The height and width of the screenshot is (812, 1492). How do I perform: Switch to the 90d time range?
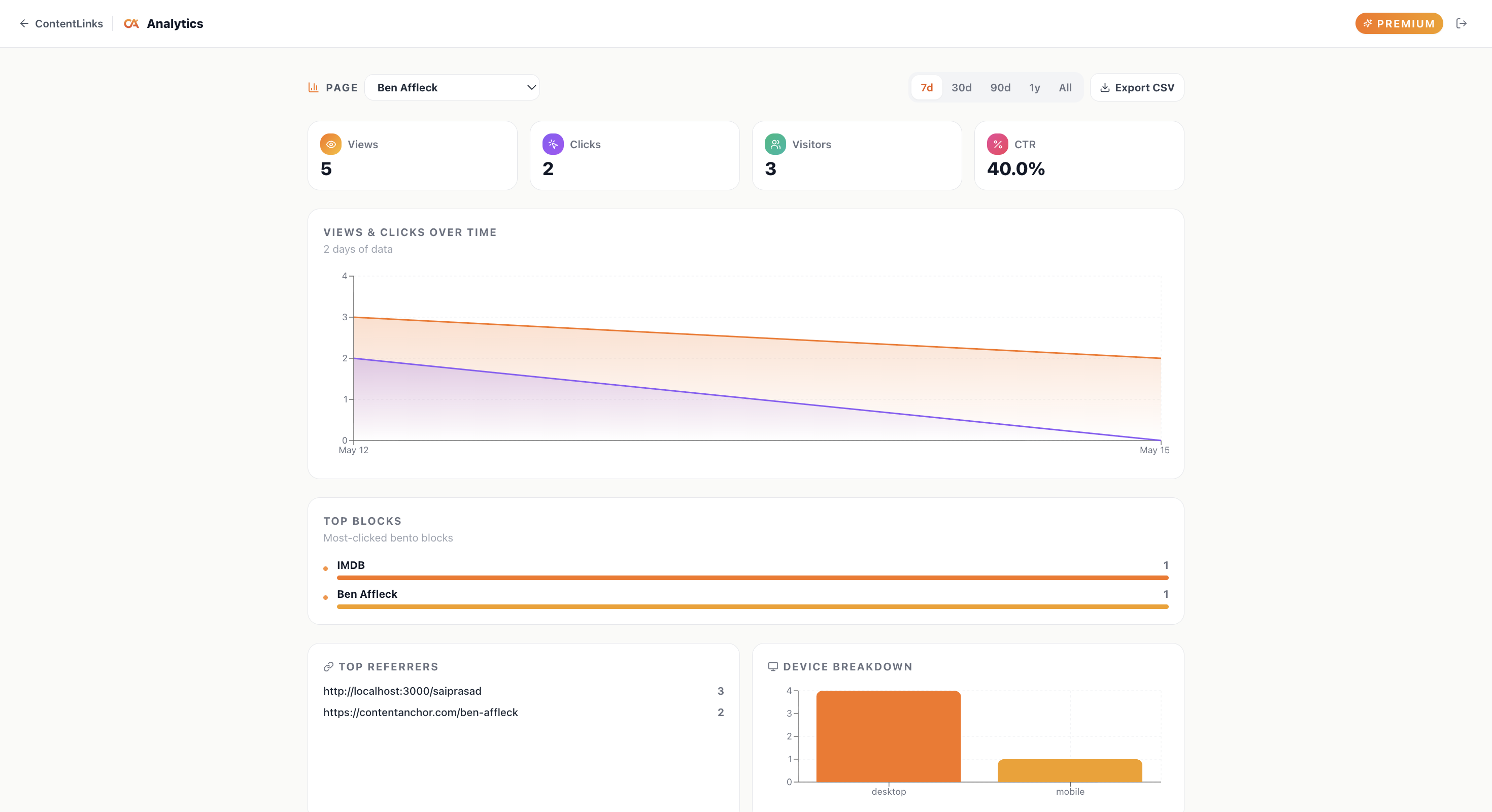tap(1000, 87)
